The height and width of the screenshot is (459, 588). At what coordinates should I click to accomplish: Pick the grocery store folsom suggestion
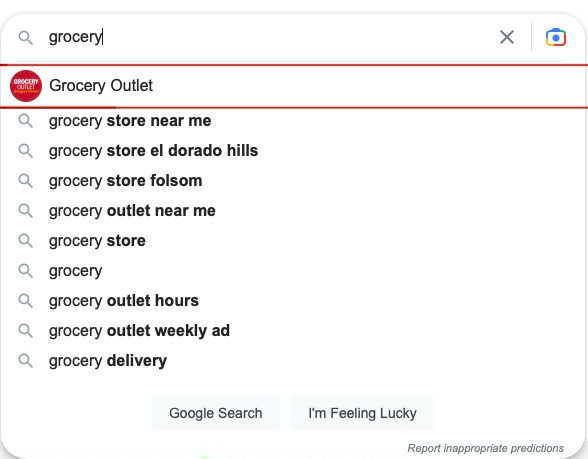(x=294, y=181)
